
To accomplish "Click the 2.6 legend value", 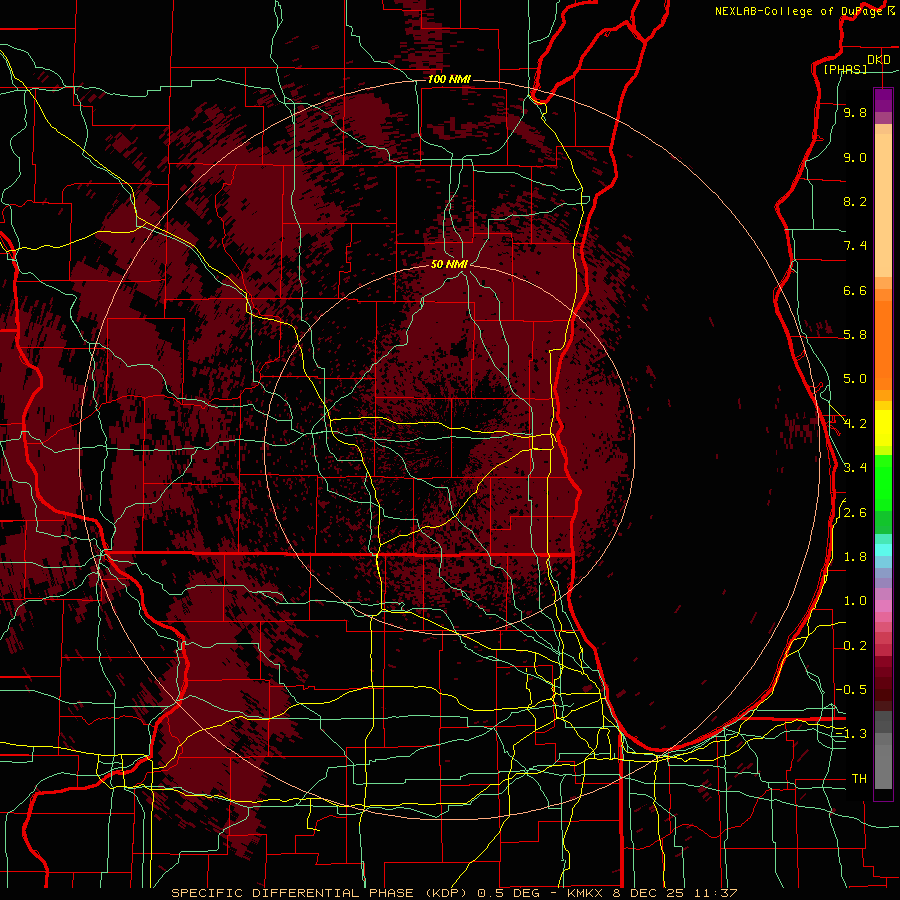I will (855, 513).
